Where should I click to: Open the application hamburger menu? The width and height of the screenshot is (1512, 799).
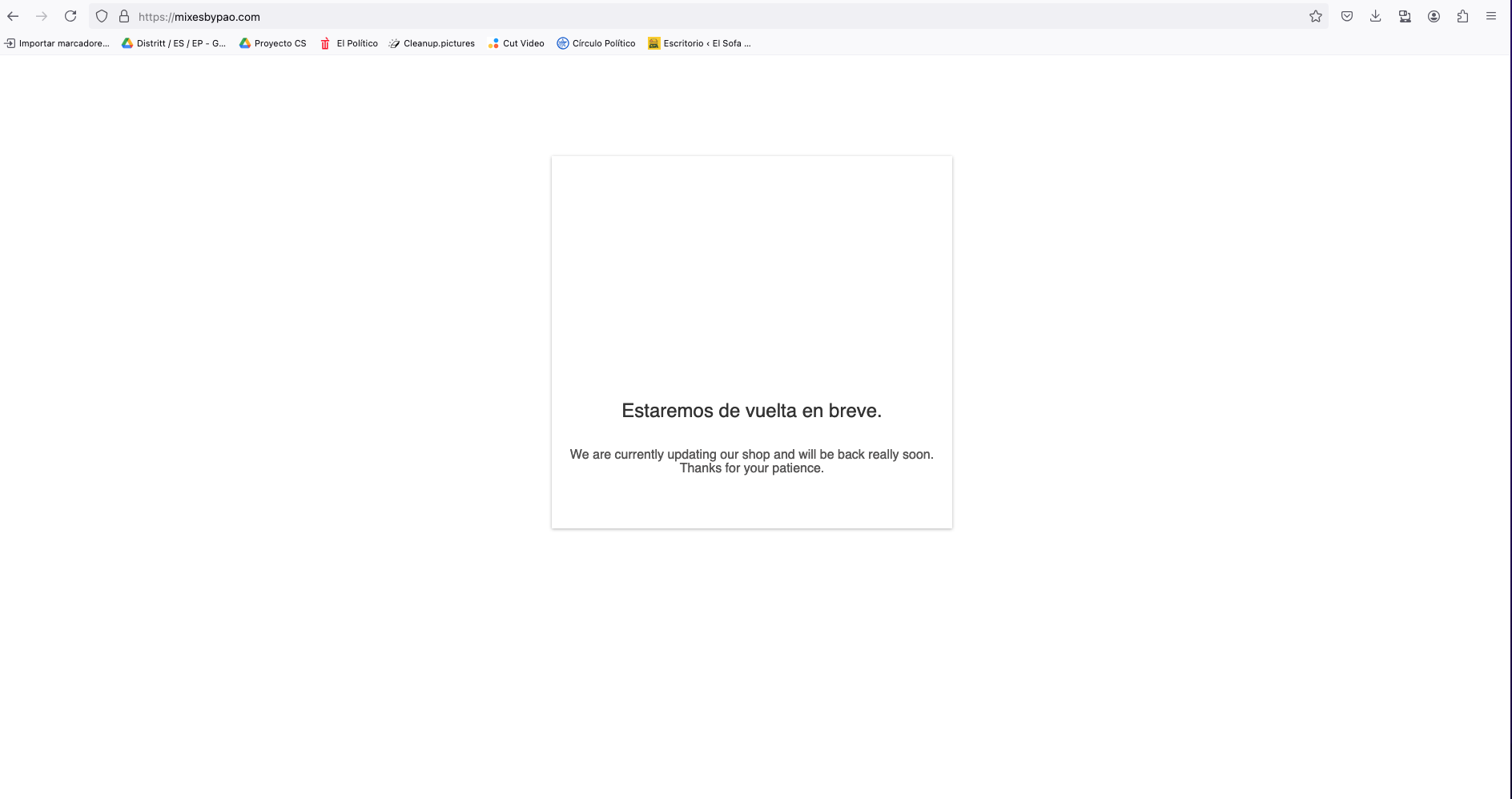pyautogui.click(x=1491, y=16)
